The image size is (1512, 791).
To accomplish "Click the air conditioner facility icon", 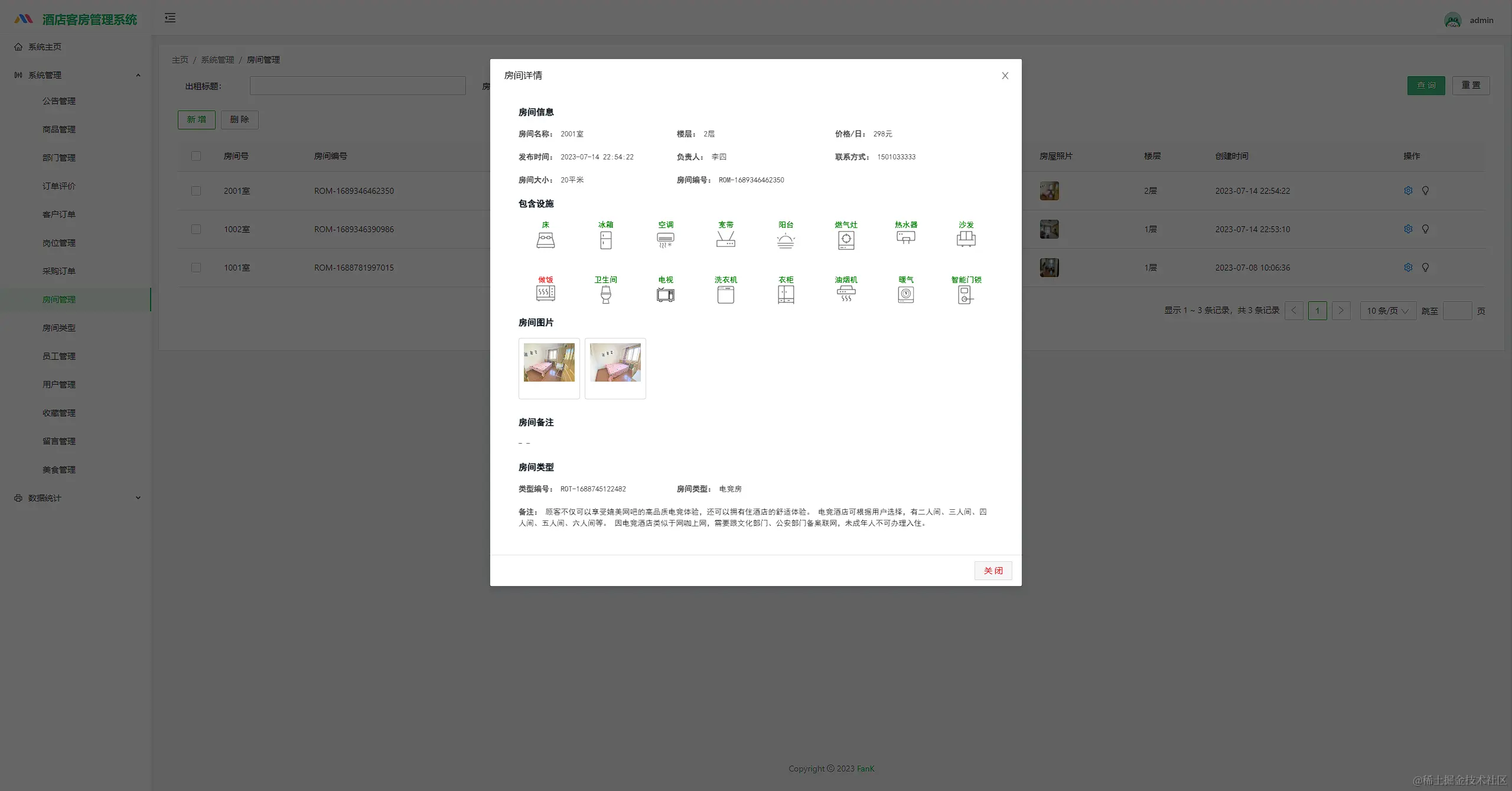I will (666, 240).
